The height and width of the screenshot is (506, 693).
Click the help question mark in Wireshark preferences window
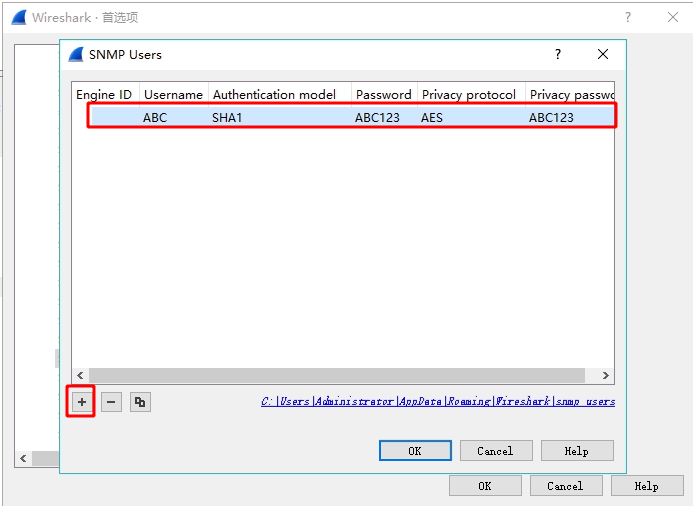pos(628,17)
